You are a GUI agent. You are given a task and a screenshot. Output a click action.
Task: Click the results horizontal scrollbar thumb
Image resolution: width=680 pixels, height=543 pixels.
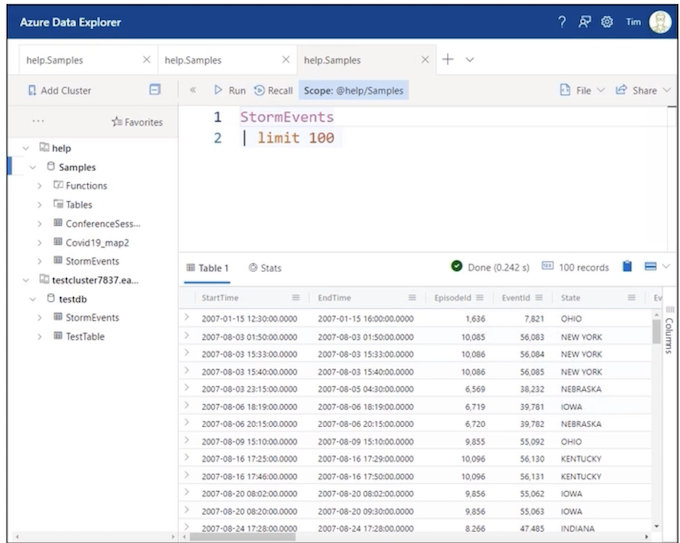pos(243,537)
